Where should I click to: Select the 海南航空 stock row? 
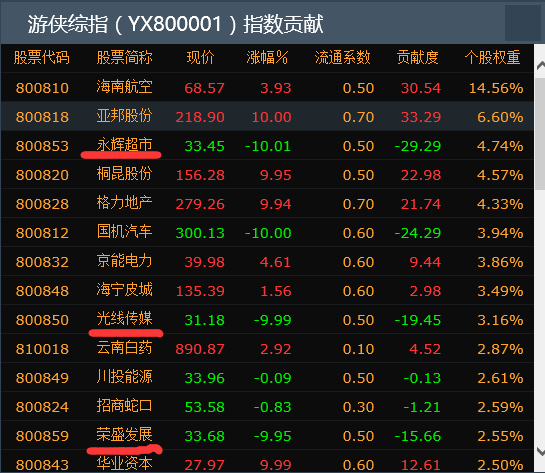267,87
